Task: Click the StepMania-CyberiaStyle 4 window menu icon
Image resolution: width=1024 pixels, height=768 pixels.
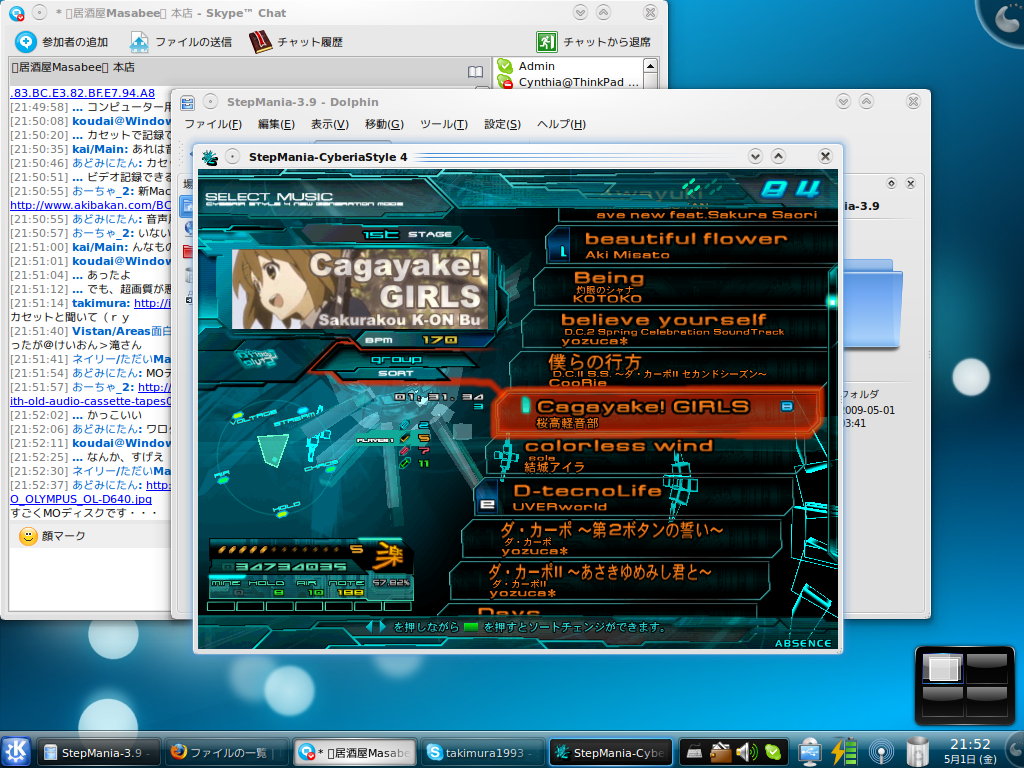Action: tap(210, 157)
